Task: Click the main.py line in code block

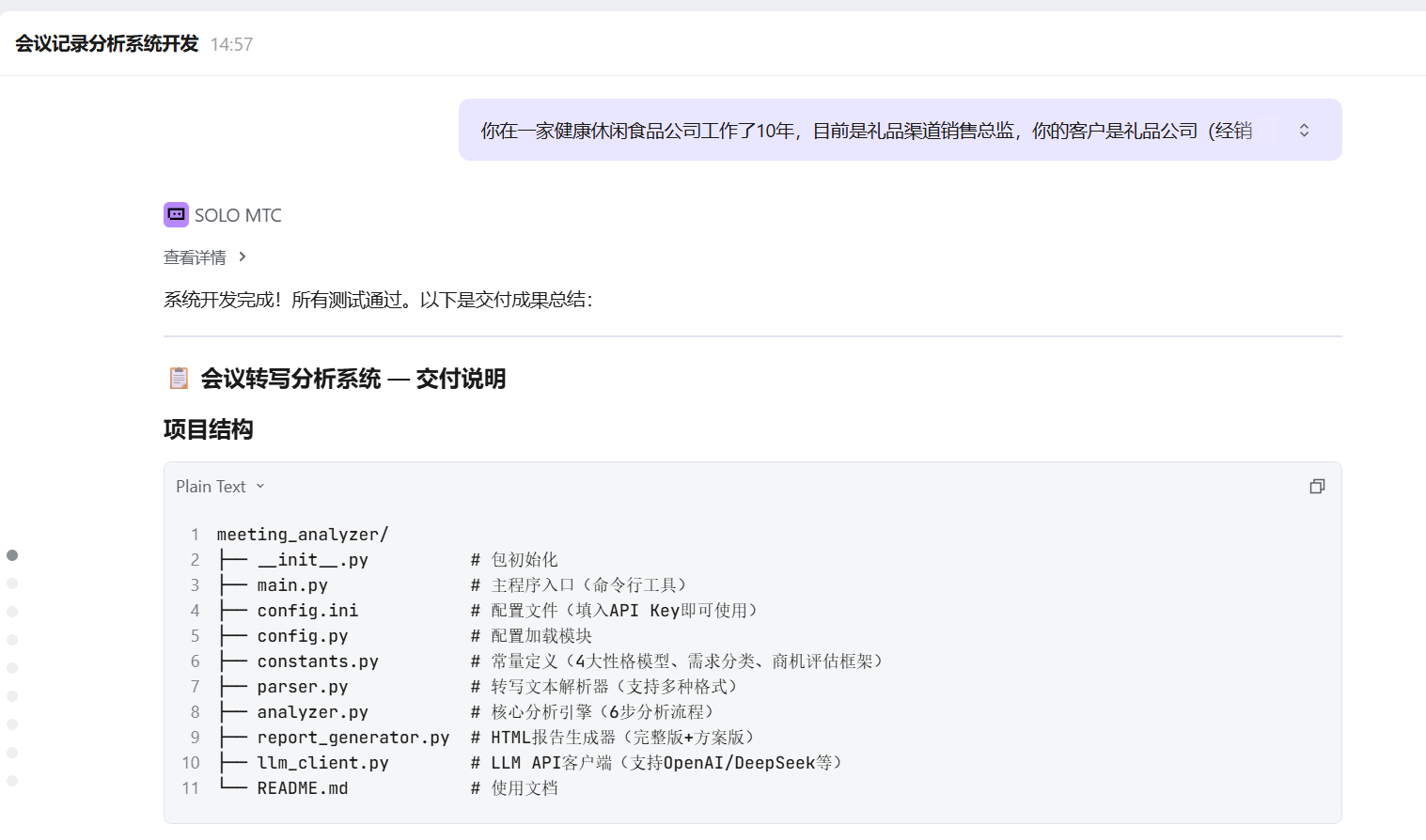Action: click(x=292, y=585)
